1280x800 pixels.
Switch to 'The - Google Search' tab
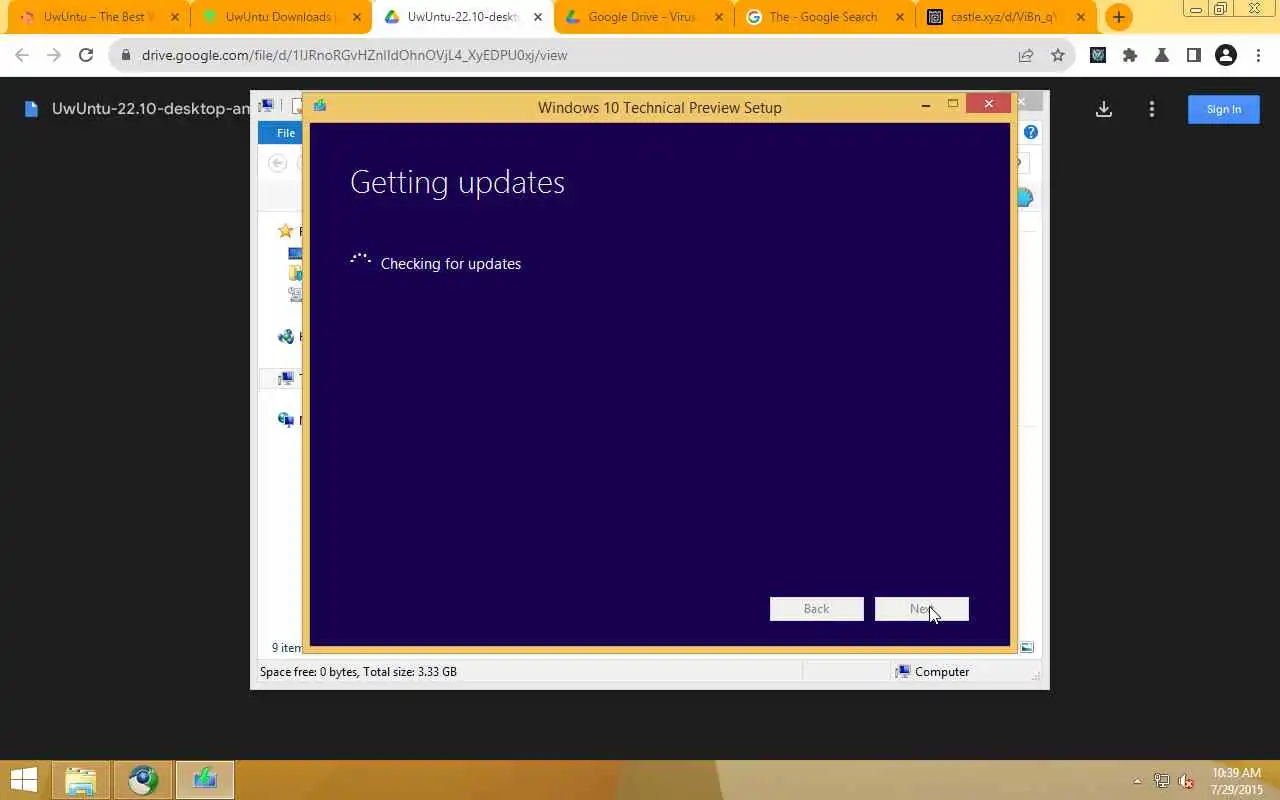coord(823,17)
